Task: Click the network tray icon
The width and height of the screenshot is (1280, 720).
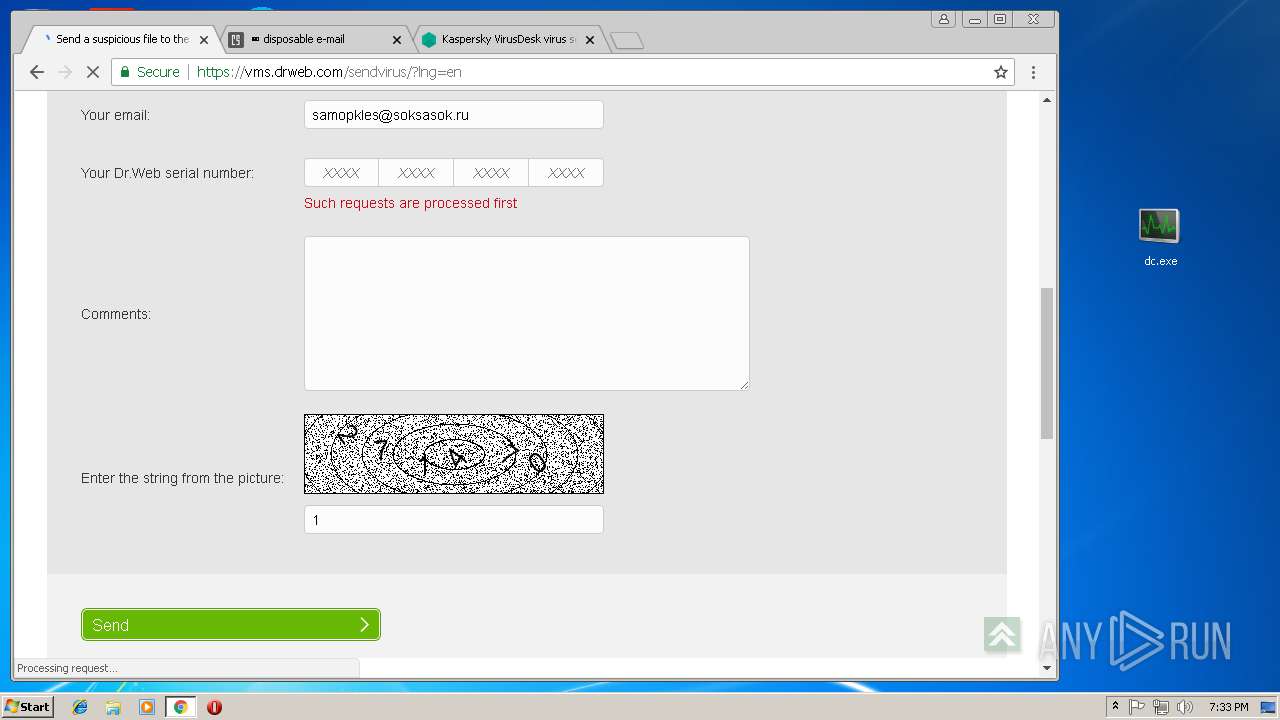Action: click(1161, 707)
